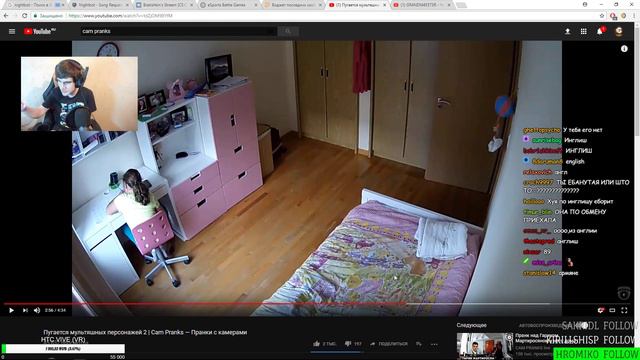Switch to the Nightbot Song Requests tab
Screen dimensions: 640x360
pyautogui.click(x=99, y=5)
